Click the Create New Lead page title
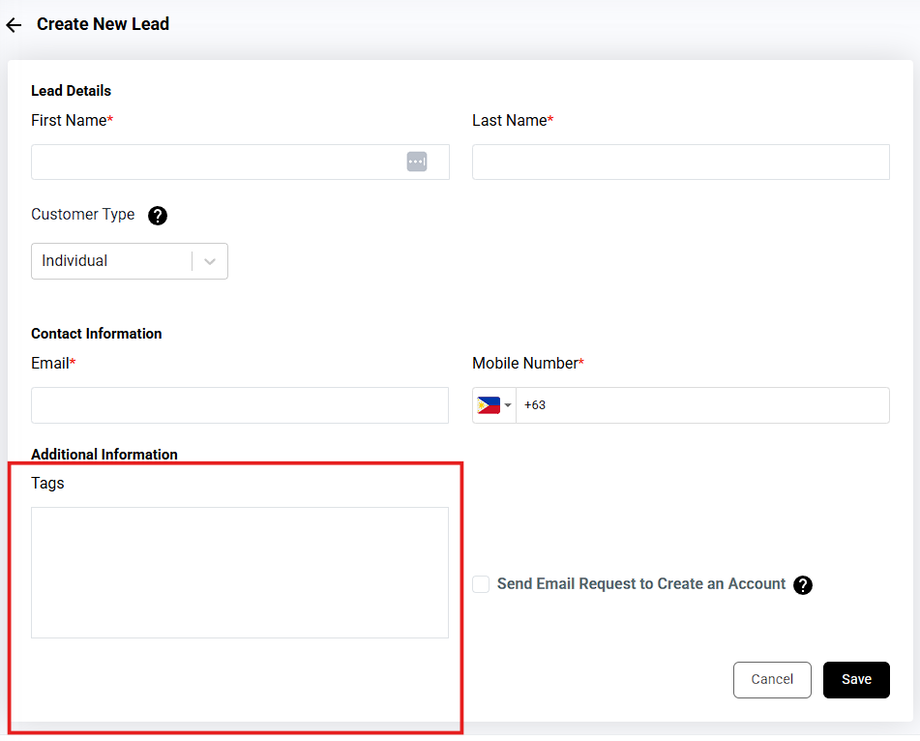Image resolution: width=920 pixels, height=741 pixels. click(103, 24)
